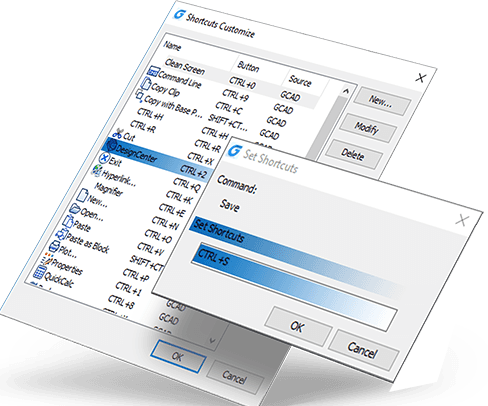This screenshot has height=406, width=488.
Task: Click the Copy with Base Point icon
Action: pos(139,96)
